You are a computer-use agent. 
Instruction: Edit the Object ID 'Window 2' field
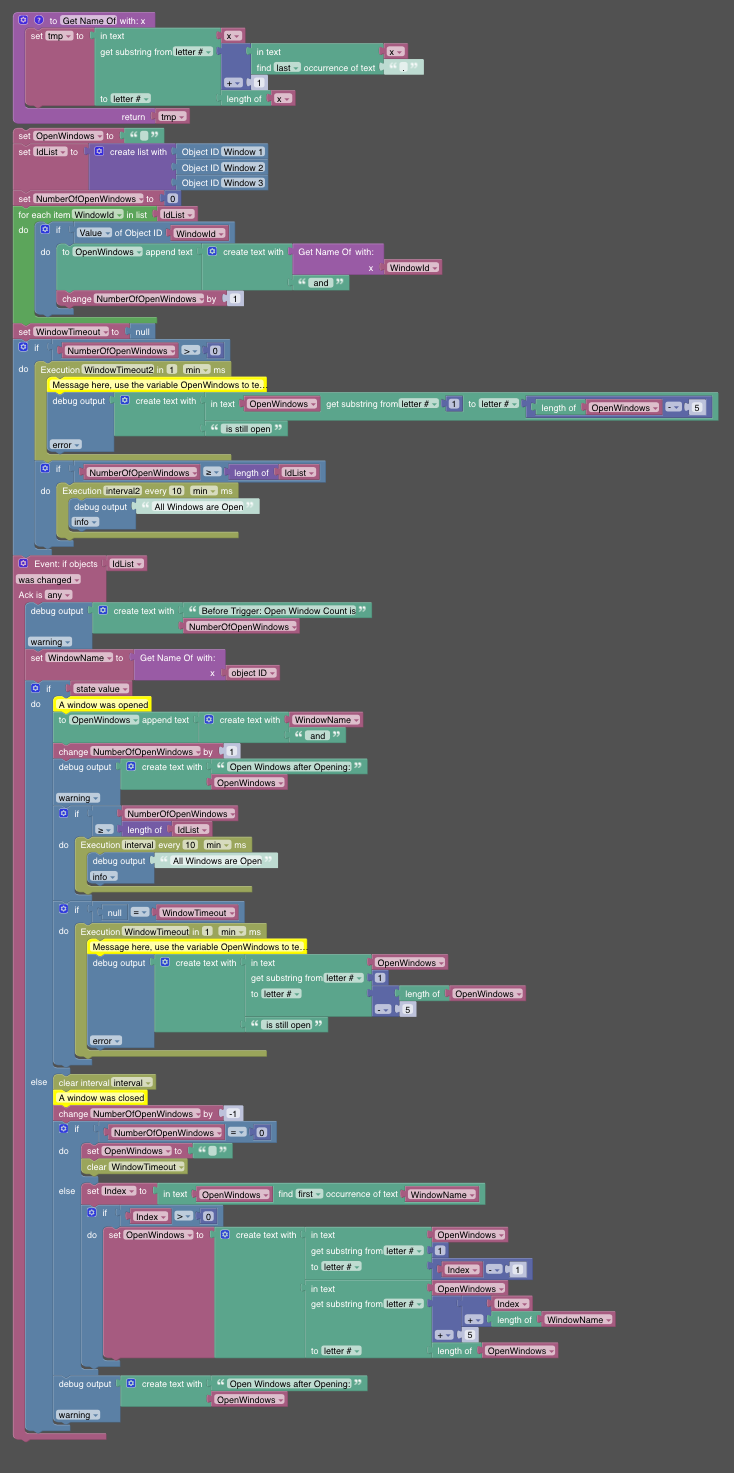click(x=243, y=167)
